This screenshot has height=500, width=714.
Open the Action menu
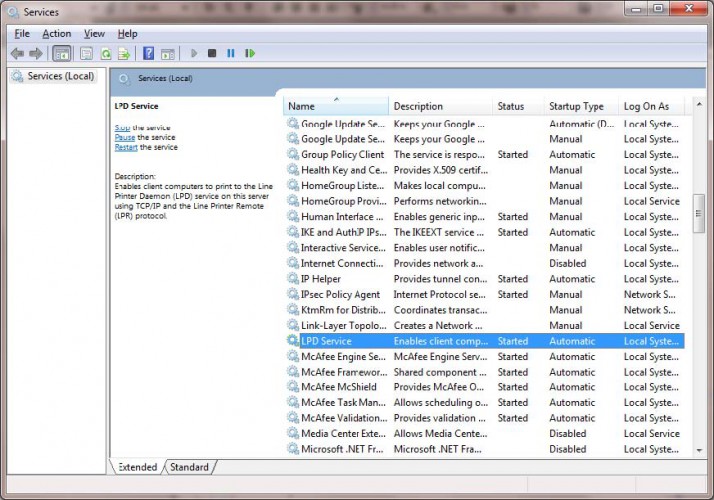tap(56, 34)
